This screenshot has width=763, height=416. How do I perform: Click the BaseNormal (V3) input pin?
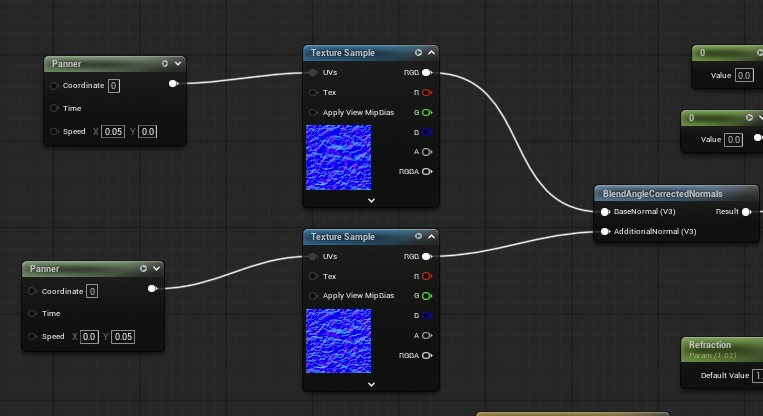605,212
